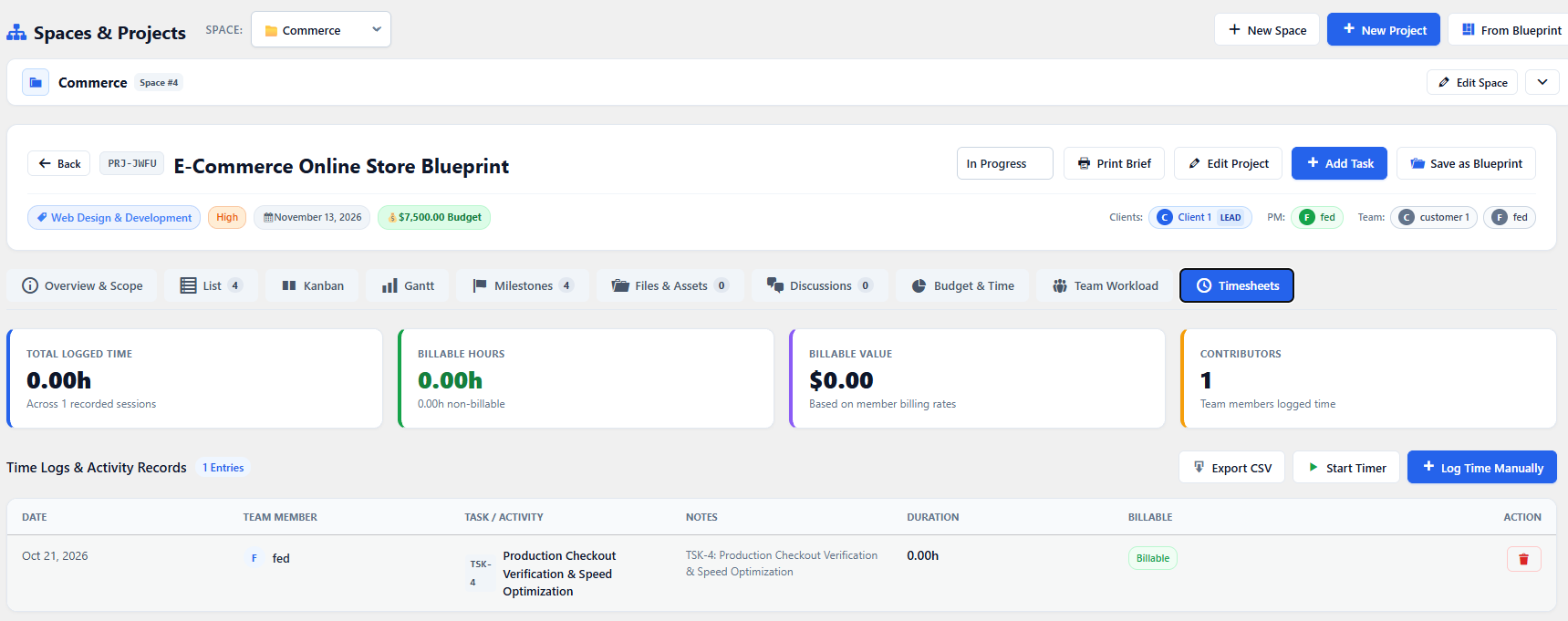Open the Gantt tab
This screenshot has height=621, width=1568.
[408, 285]
